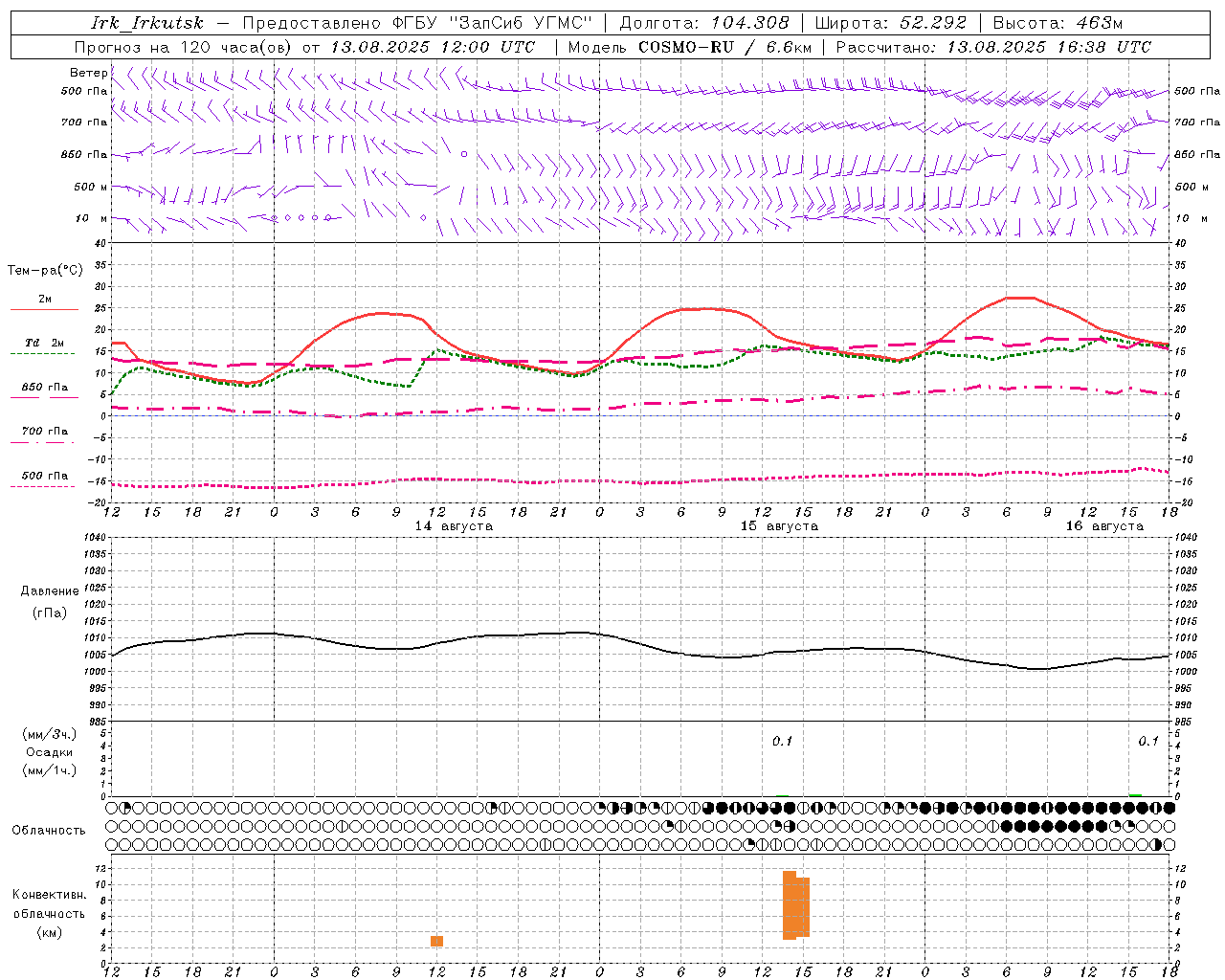Click the "700 гПа" temperature legend entry
1225x980 pixels.
(44, 432)
